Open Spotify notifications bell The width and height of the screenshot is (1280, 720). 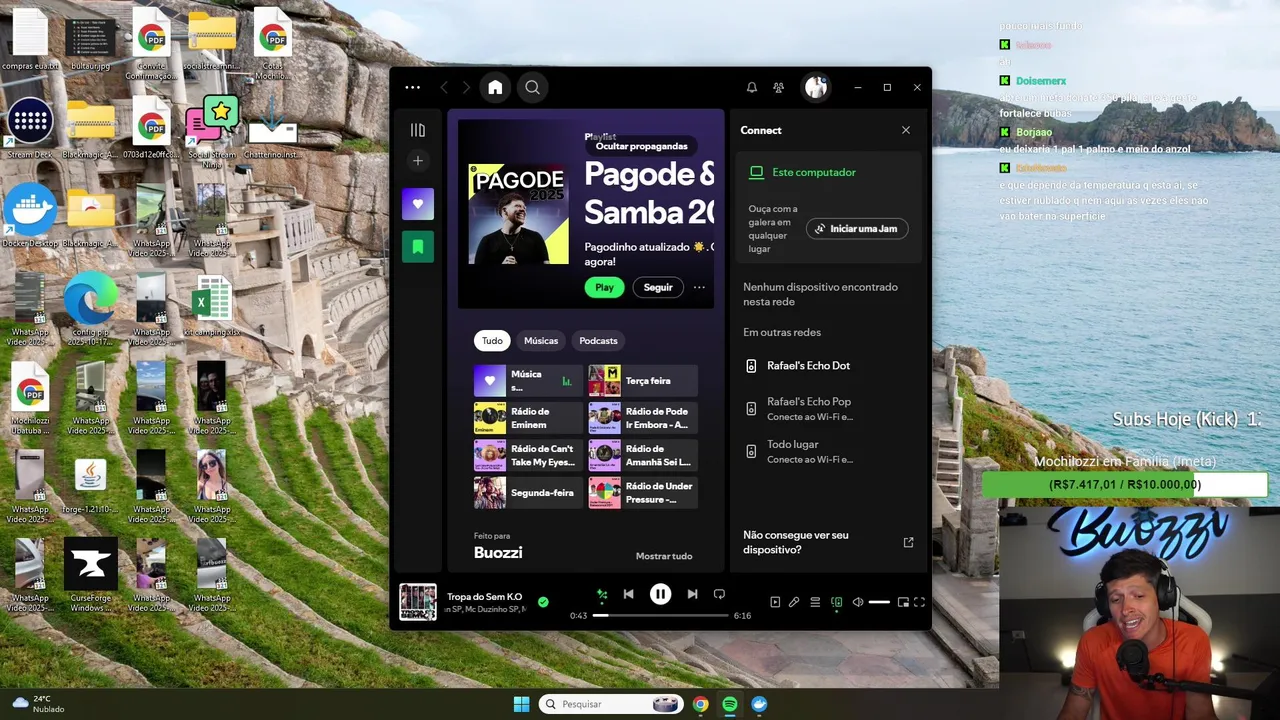coord(752,88)
